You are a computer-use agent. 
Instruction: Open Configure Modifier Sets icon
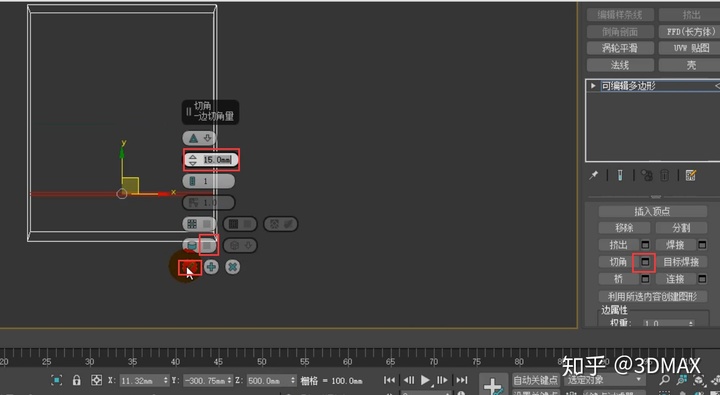point(691,175)
